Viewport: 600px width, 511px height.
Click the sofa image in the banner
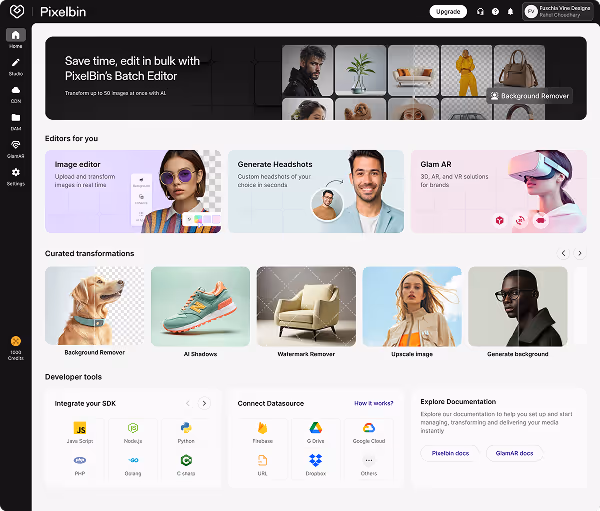[413, 70]
